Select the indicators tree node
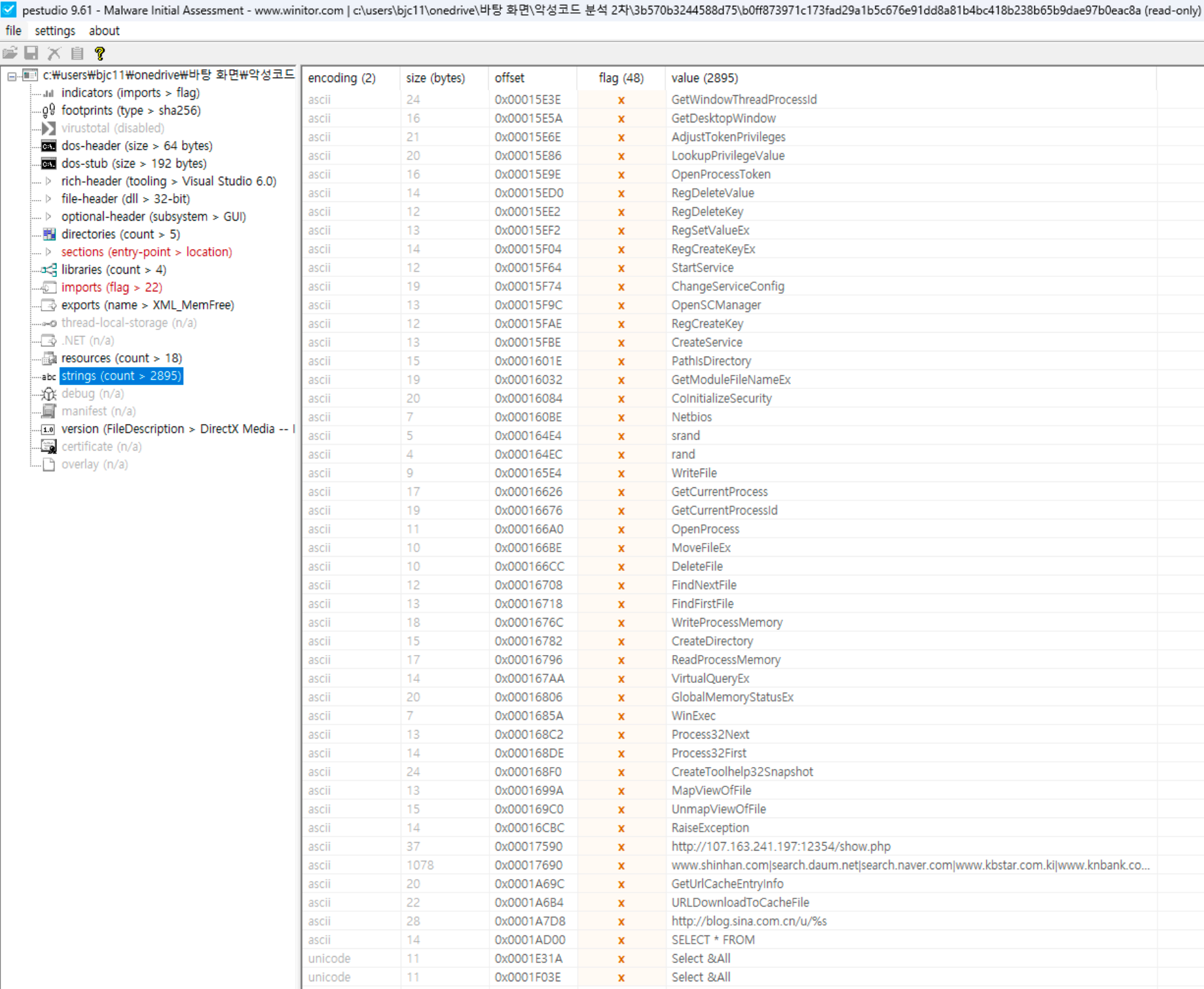This screenshot has width=1204, height=989. (x=129, y=93)
